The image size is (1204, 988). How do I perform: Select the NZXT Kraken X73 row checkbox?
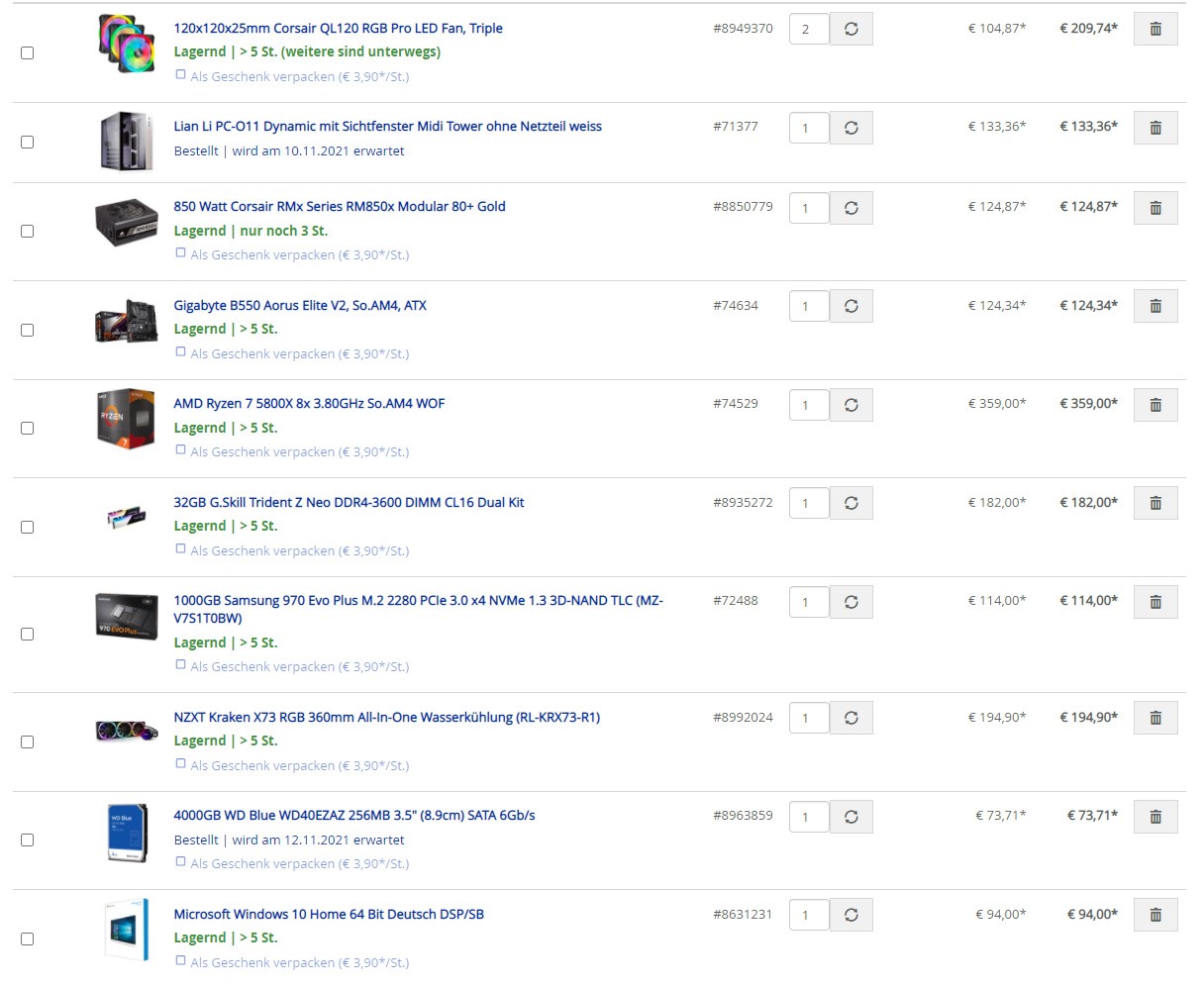point(28,741)
